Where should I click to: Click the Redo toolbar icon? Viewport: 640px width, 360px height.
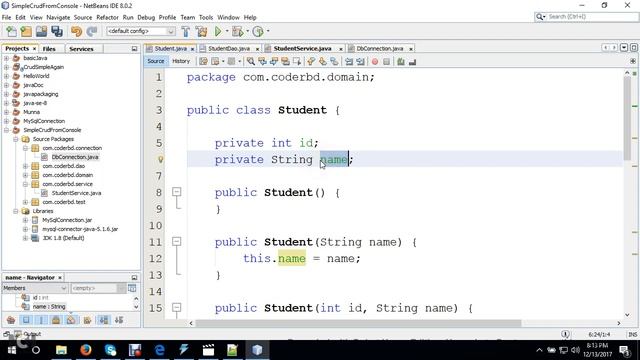point(91,31)
